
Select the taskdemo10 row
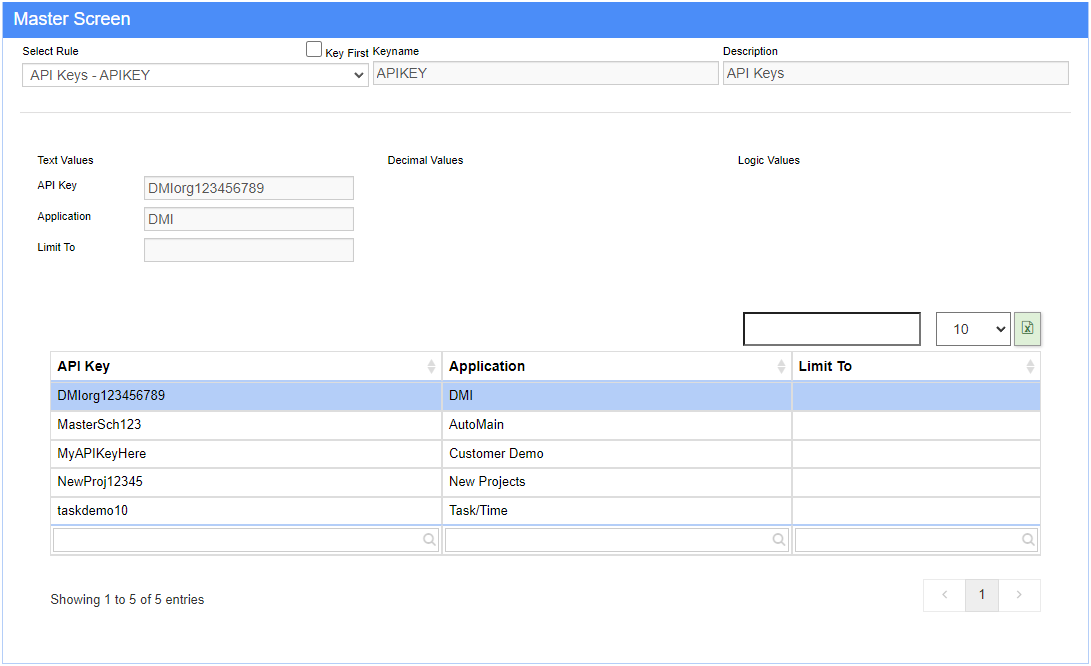[245, 511]
